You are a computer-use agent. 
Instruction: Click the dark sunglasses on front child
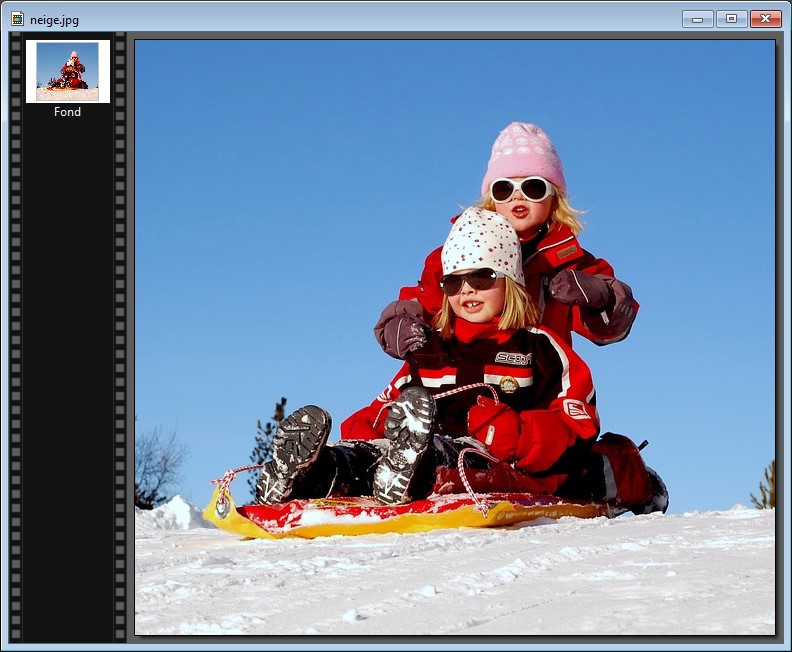(470, 281)
